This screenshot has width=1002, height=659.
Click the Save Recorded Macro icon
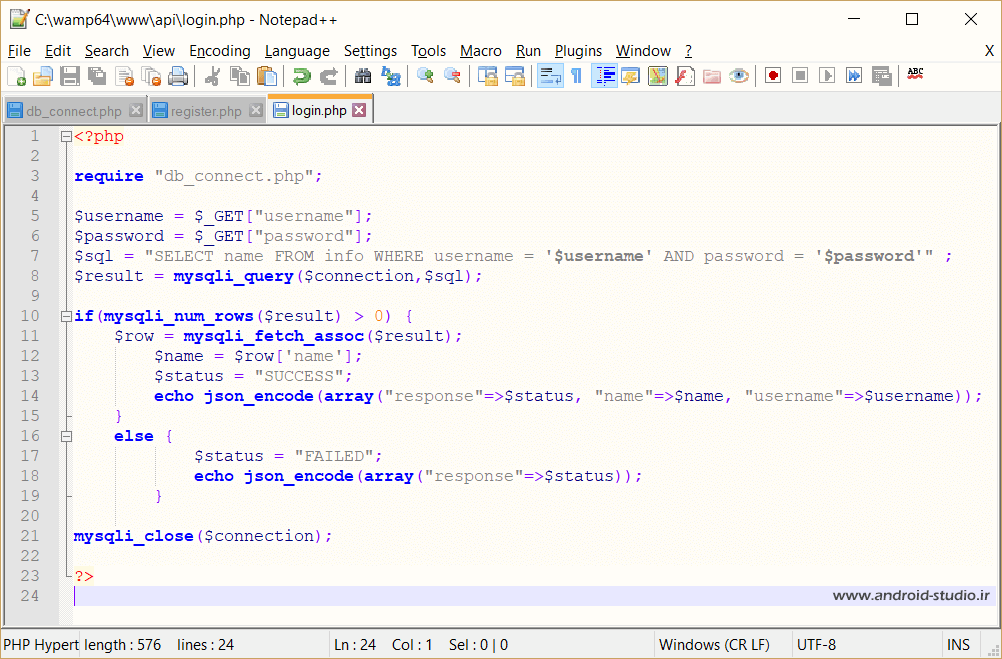(881, 76)
